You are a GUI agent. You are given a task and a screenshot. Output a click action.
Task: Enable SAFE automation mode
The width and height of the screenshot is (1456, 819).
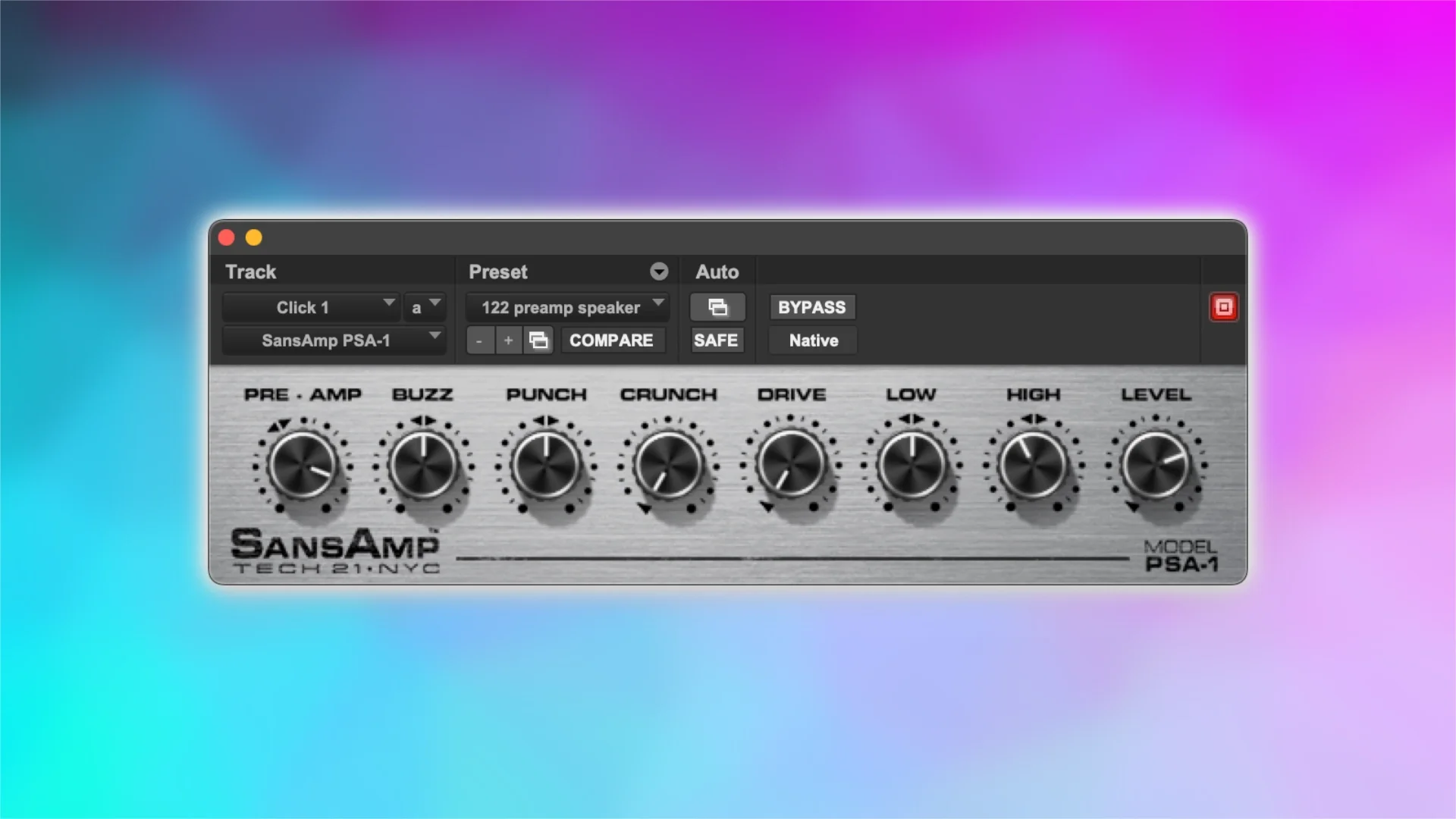click(x=716, y=340)
